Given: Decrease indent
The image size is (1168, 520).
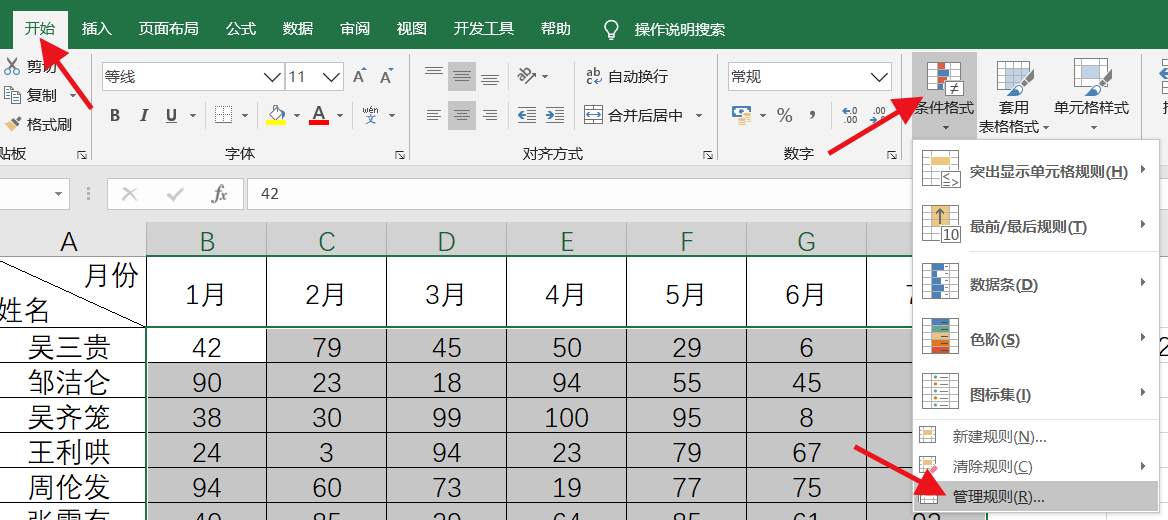Looking at the screenshot, I should click(x=527, y=115).
